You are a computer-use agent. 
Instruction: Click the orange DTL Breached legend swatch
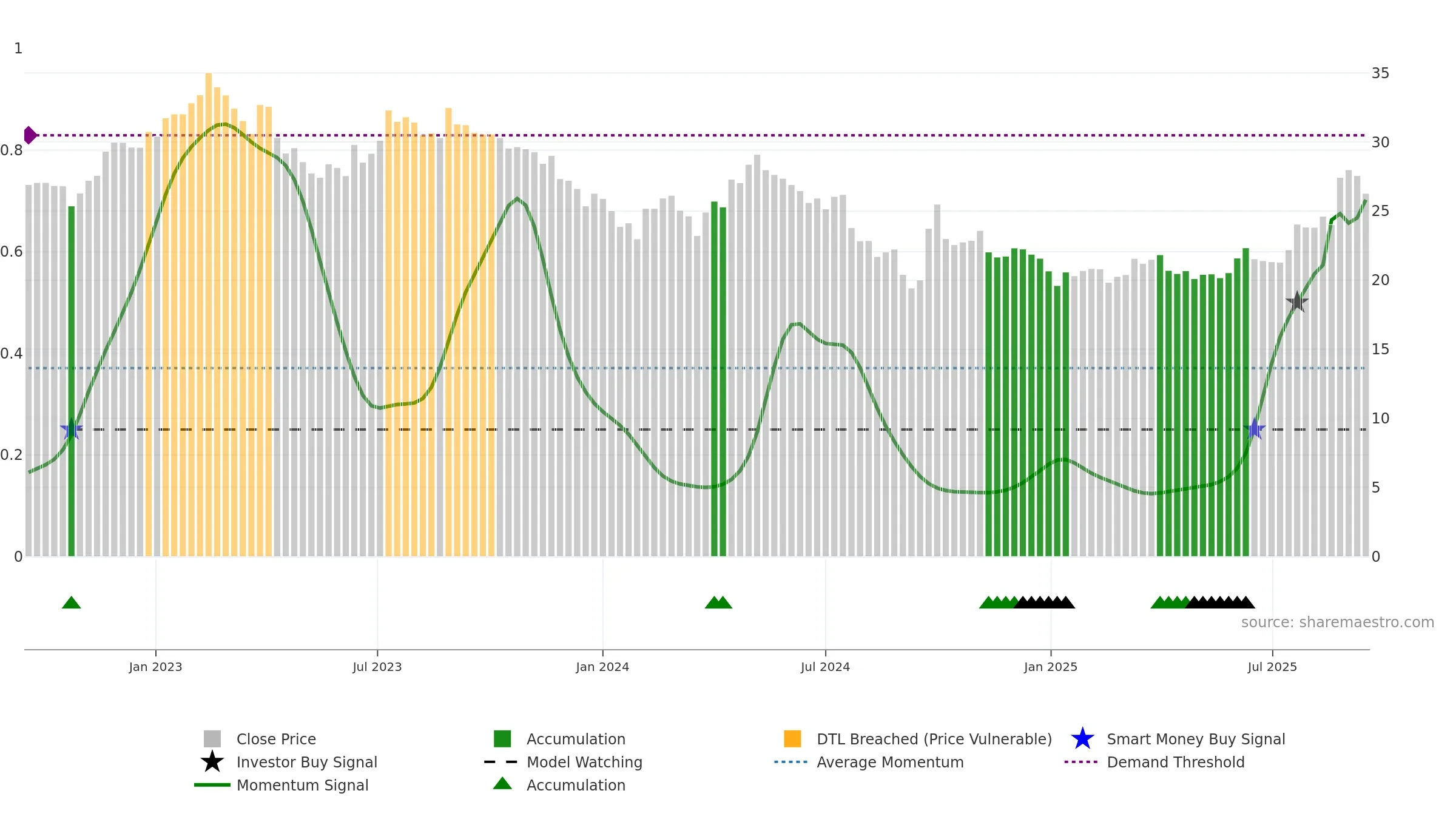[x=792, y=739]
